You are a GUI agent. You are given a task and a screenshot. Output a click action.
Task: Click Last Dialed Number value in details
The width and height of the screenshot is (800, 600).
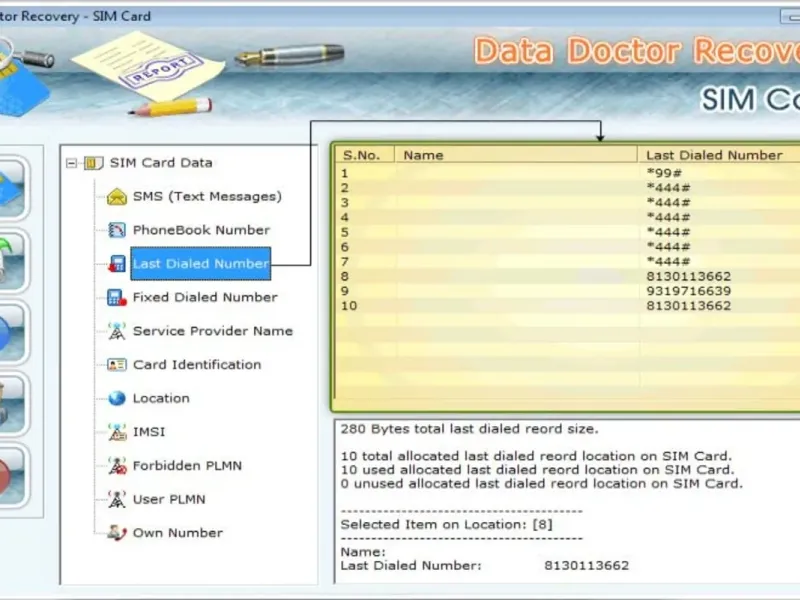tap(587, 566)
